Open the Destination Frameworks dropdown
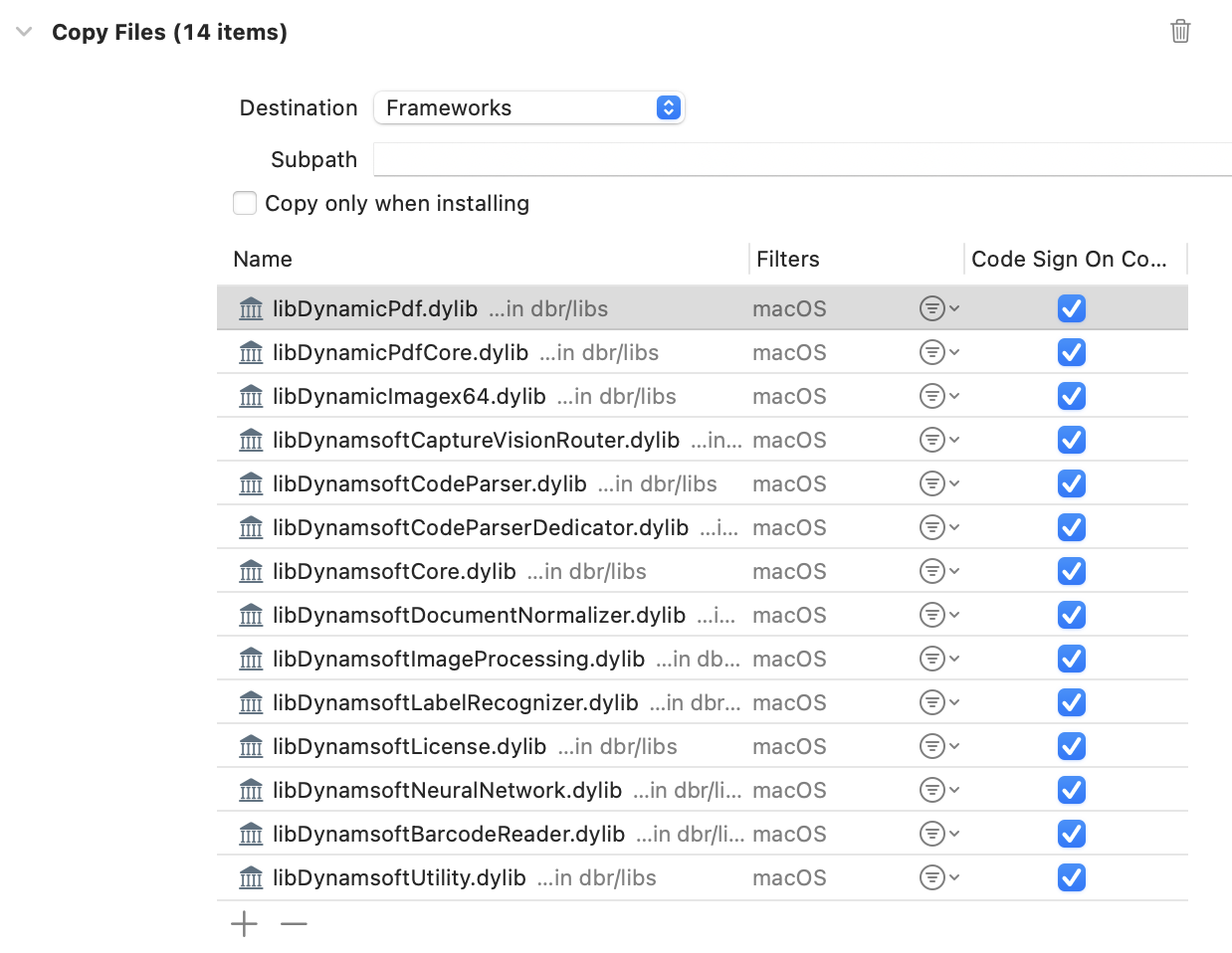 tap(529, 107)
